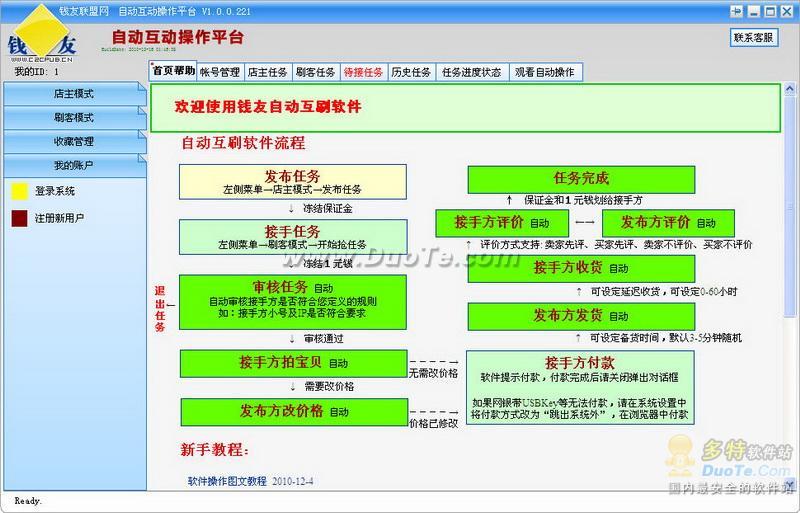View the 历史任务 tab

point(411,72)
